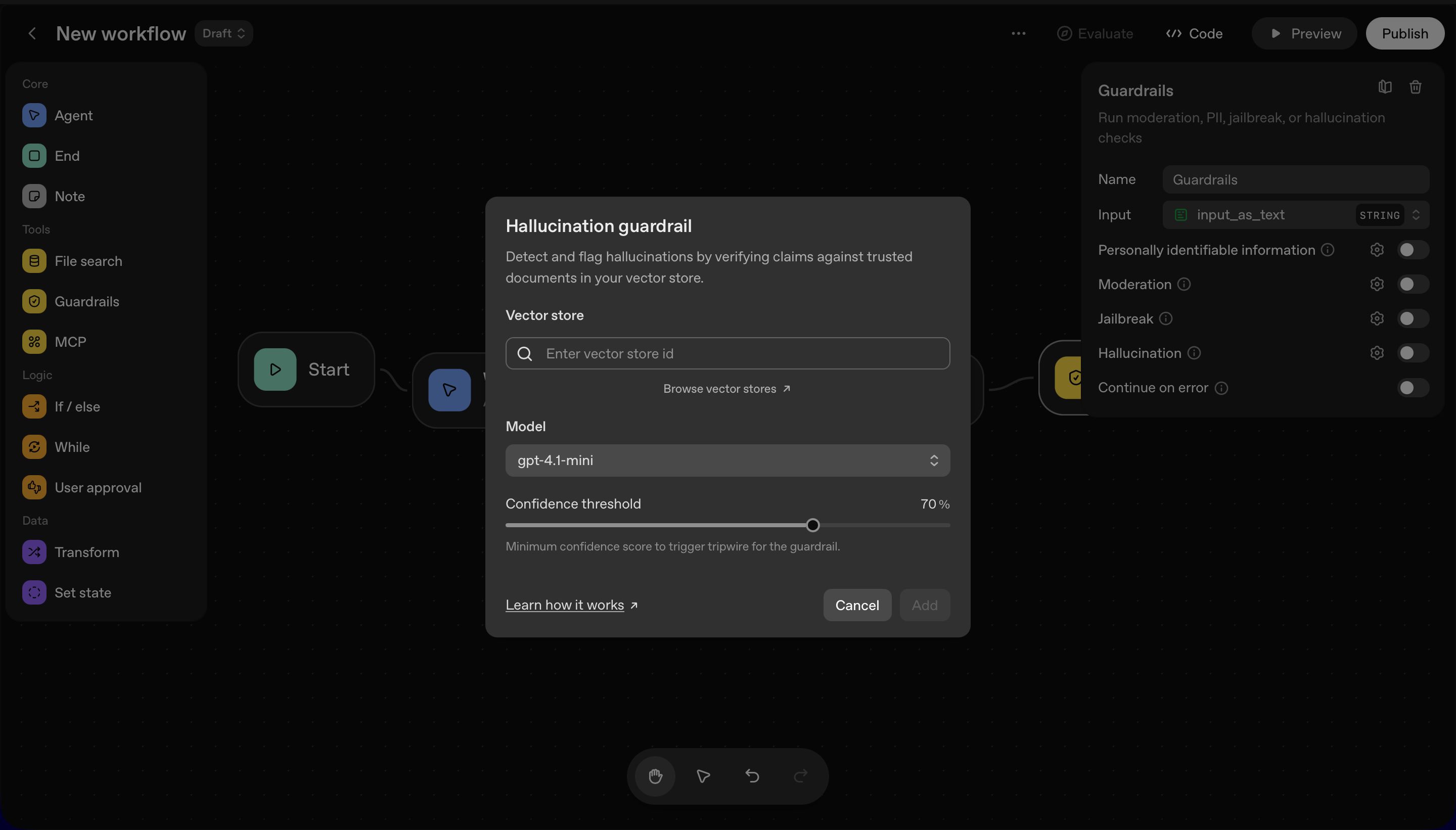Viewport: 1456px width, 830px height.
Task: Click the Moderation info icon
Action: tap(1184, 284)
